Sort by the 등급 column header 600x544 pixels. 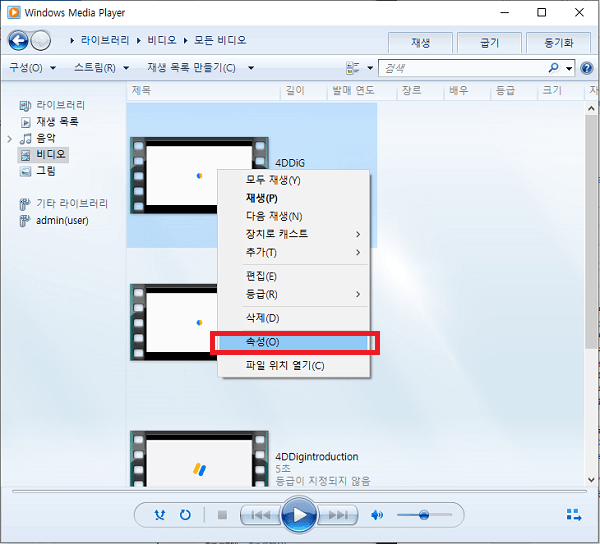click(x=514, y=91)
